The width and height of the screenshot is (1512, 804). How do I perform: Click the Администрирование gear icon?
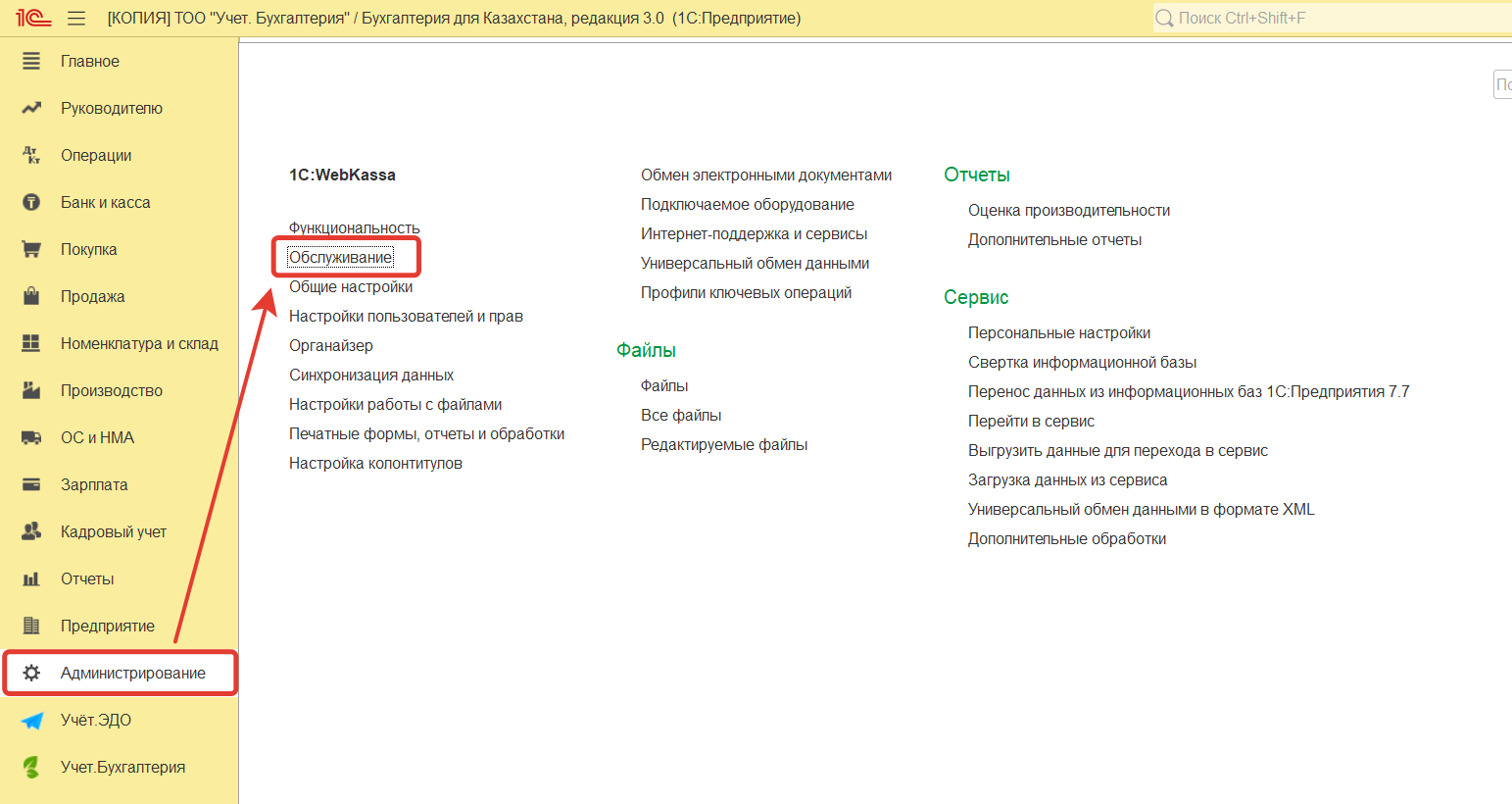[x=31, y=673]
